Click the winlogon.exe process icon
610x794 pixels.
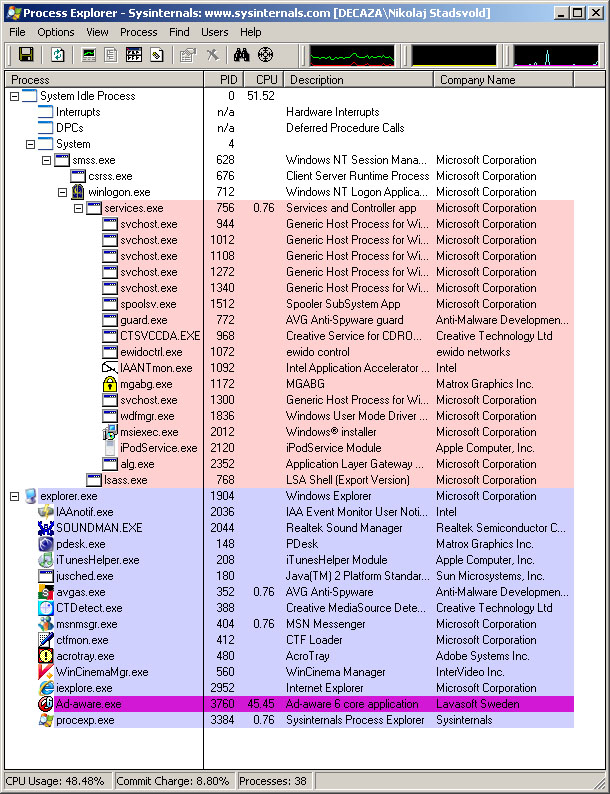(77, 192)
